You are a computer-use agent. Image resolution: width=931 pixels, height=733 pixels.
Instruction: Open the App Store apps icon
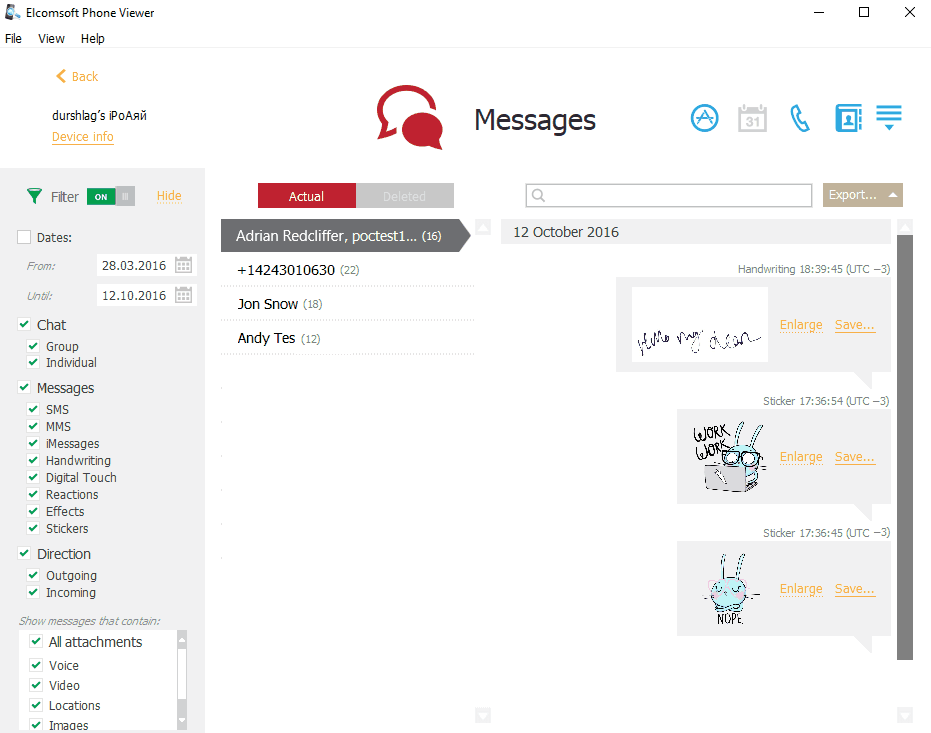click(x=705, y=118)
